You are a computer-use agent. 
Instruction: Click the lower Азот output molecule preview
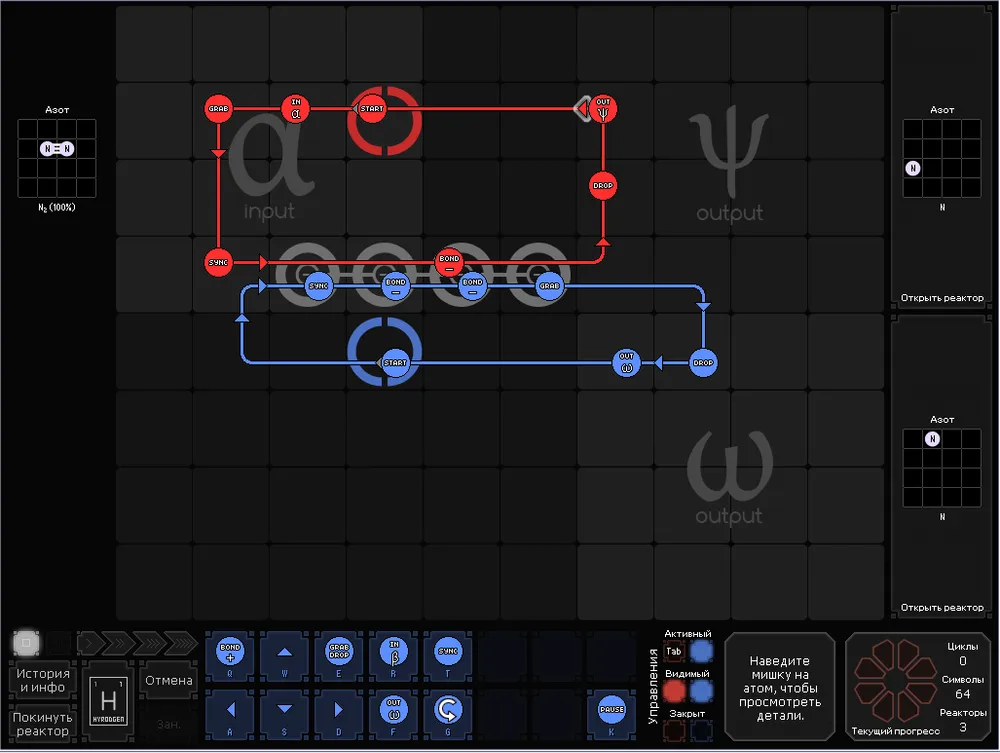[942, 468]
